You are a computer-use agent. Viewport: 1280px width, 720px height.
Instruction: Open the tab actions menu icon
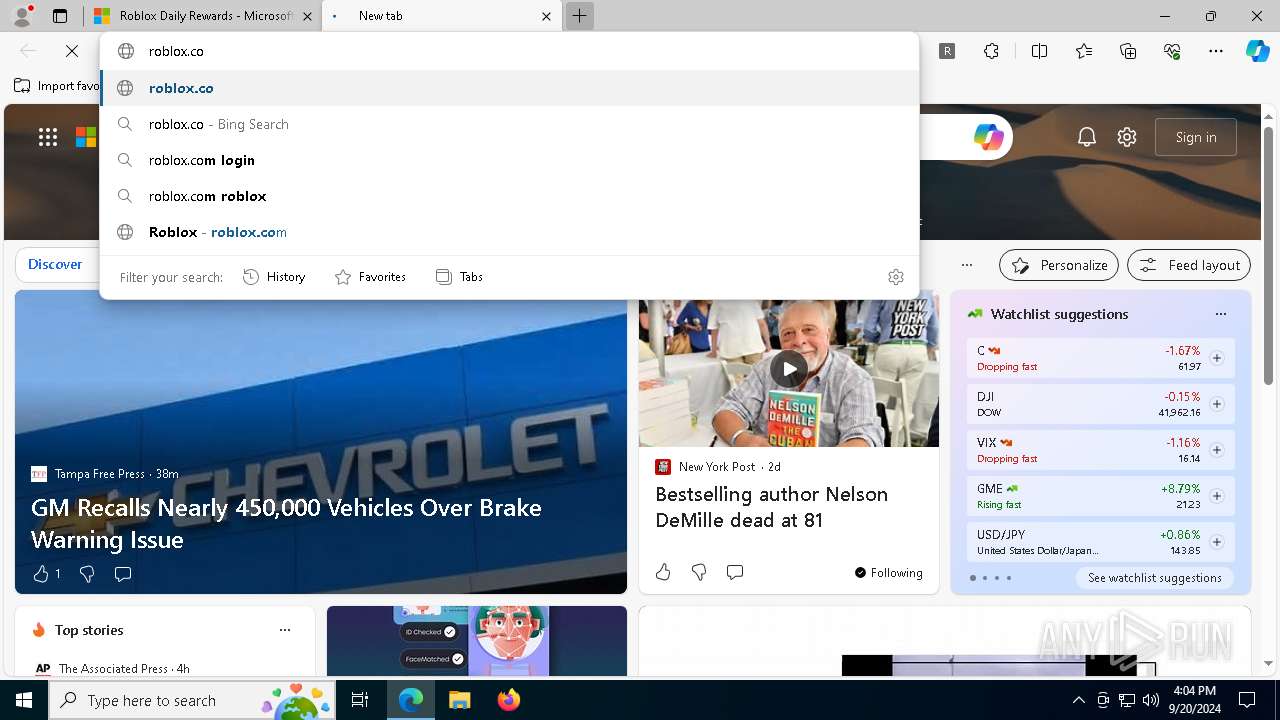coord(60,16)
